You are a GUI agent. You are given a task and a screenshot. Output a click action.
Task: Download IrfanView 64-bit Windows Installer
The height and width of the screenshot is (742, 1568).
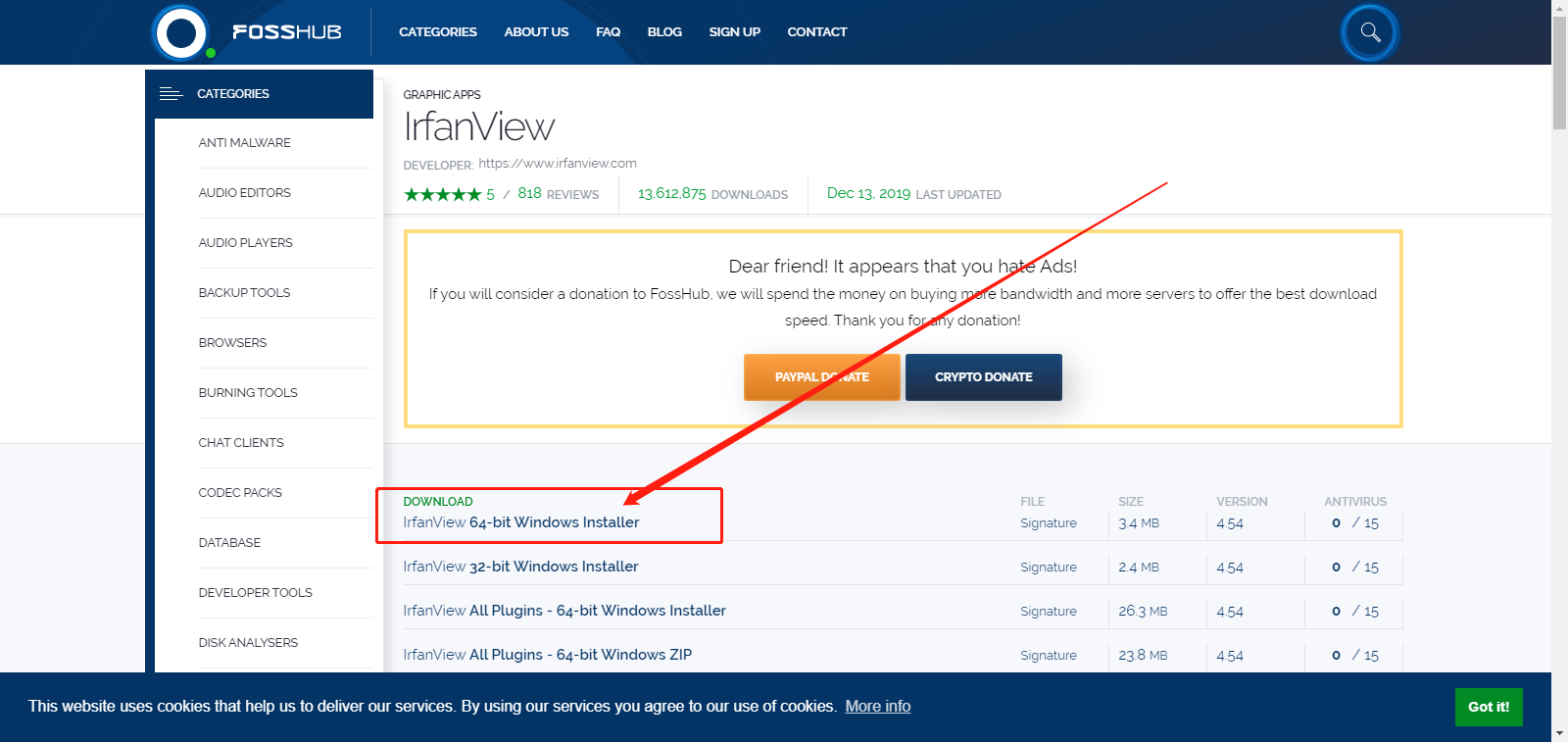pos(521,522)
